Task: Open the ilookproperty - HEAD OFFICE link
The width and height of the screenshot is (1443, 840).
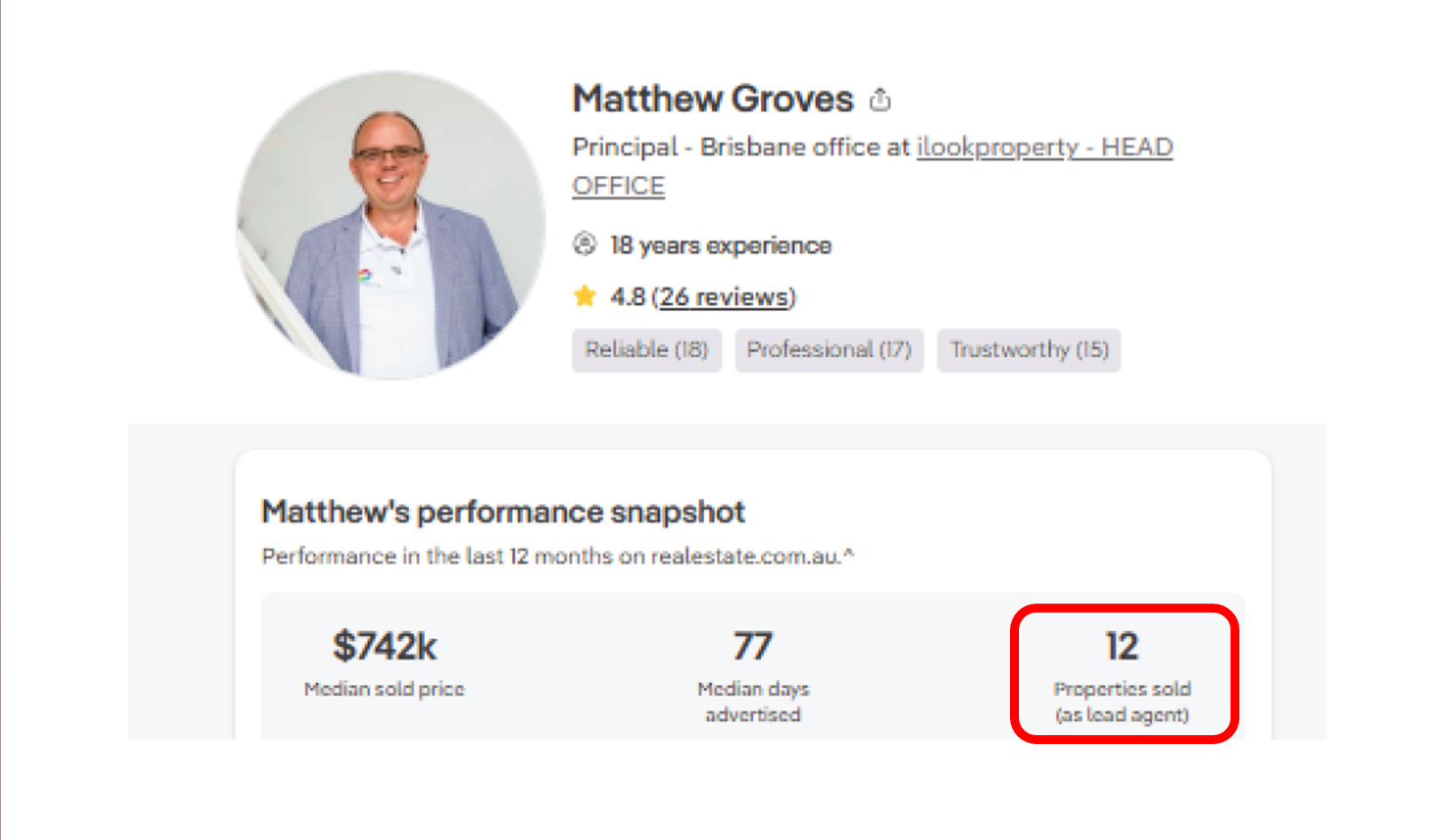Action: [1044, 148]
